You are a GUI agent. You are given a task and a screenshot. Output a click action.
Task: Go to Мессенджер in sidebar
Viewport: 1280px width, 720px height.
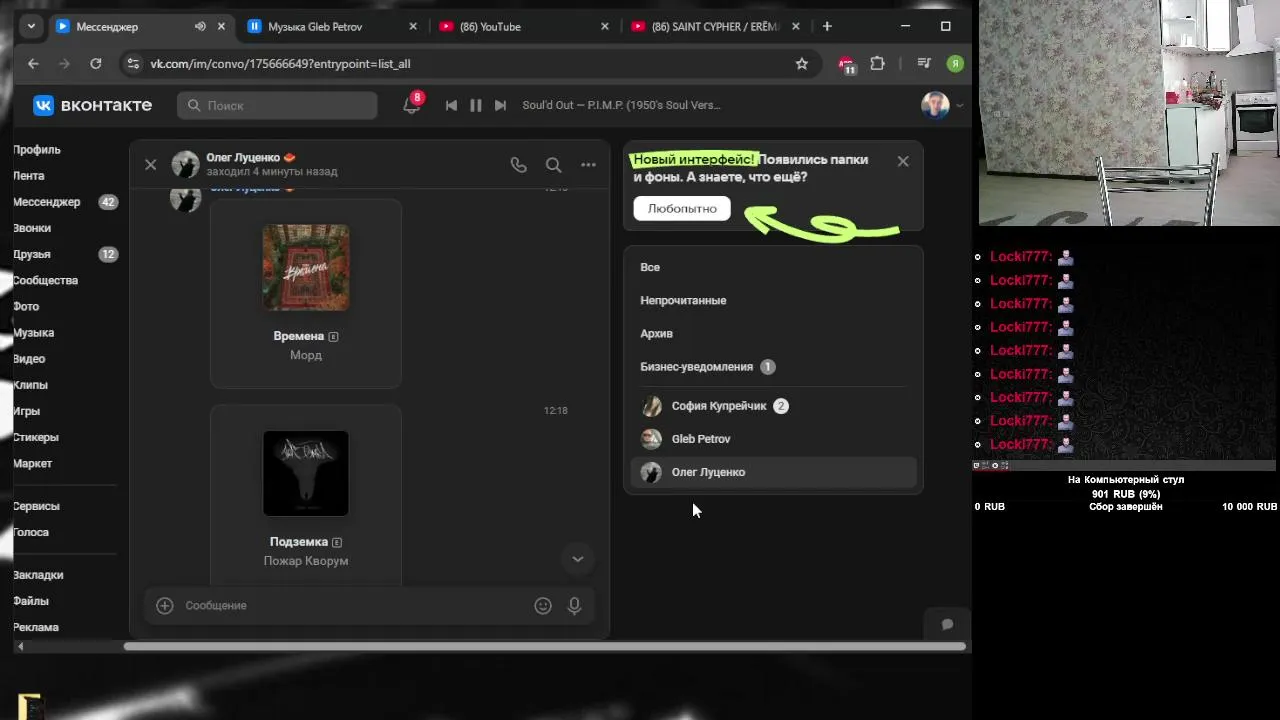point(47,202)
